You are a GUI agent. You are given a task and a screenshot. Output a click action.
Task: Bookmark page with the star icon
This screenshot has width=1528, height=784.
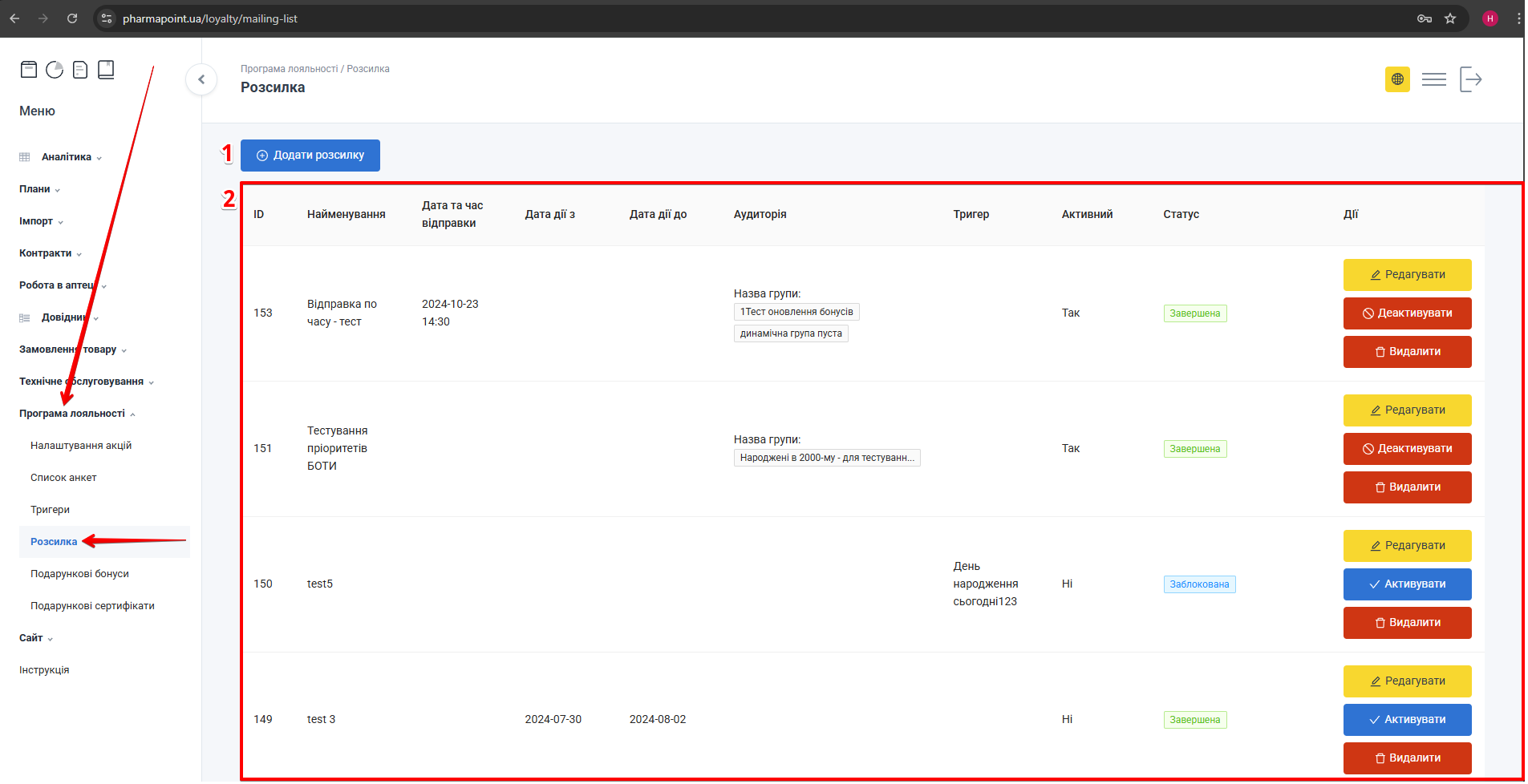tap(1450, 18)
